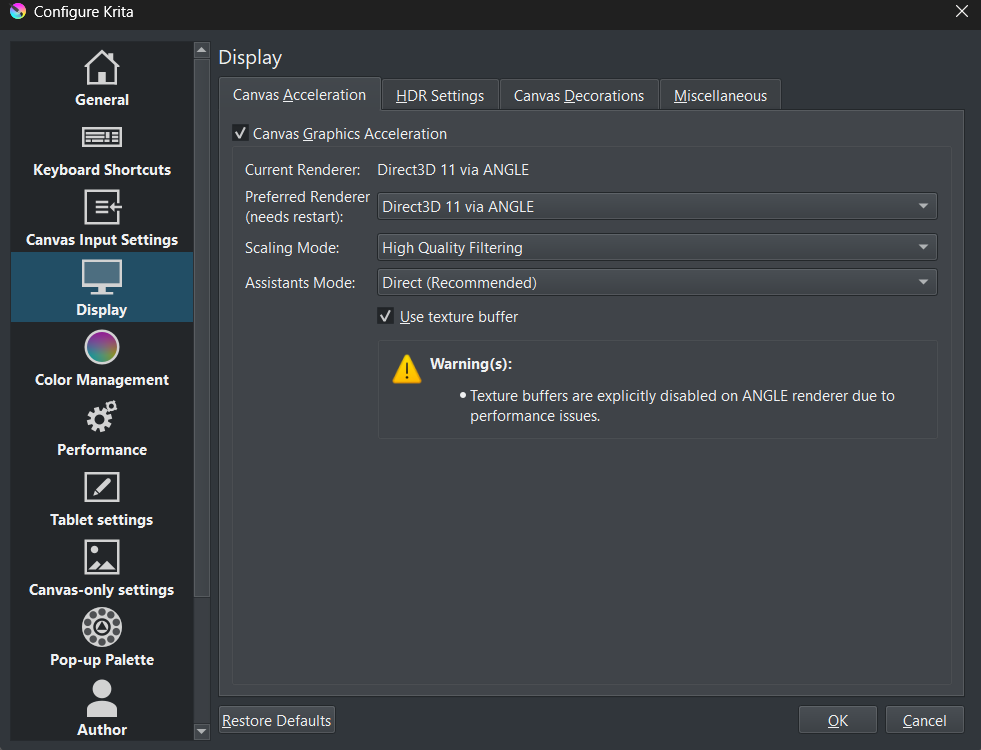Open the General settings page icon
The image size is (981, 750).
tap(102, 68)
